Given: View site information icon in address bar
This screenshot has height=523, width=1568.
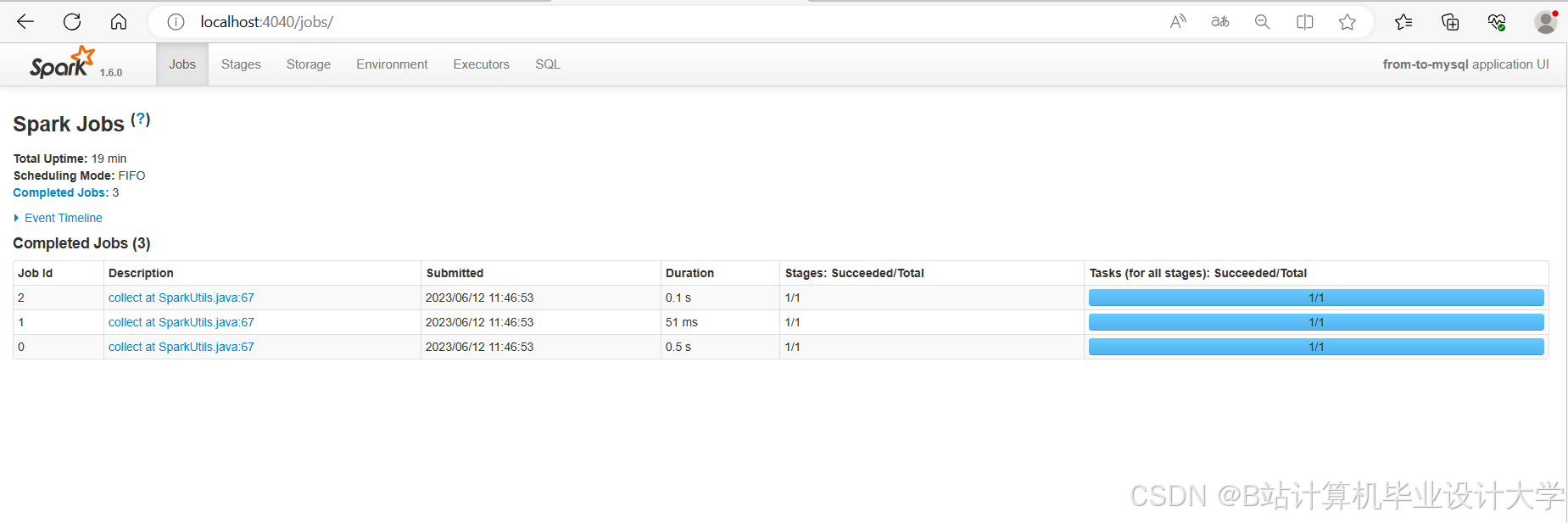Looking at the screenshot, I should click(x=176, y=22).
